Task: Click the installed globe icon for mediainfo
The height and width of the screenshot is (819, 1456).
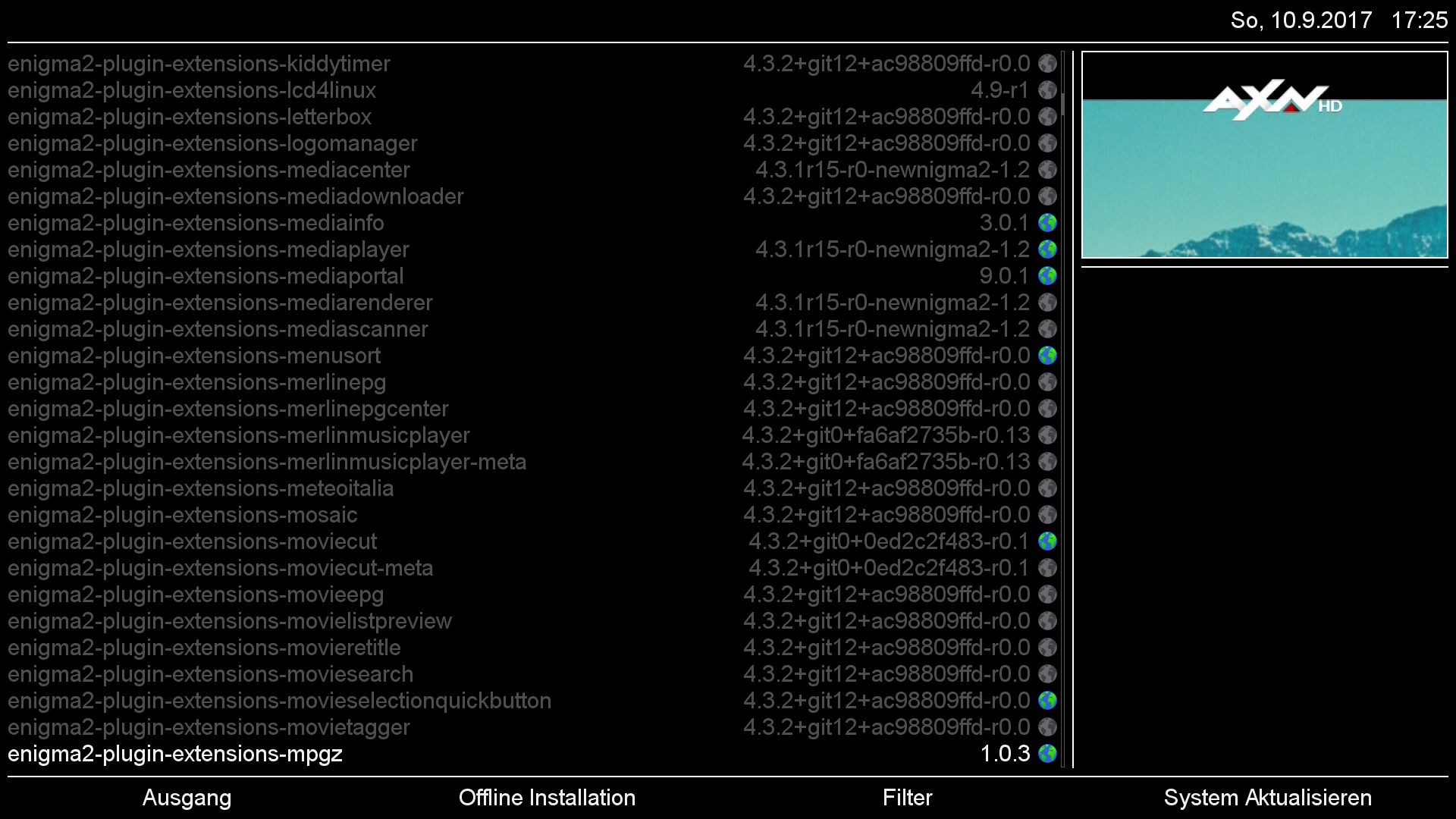Action: 1047,223
